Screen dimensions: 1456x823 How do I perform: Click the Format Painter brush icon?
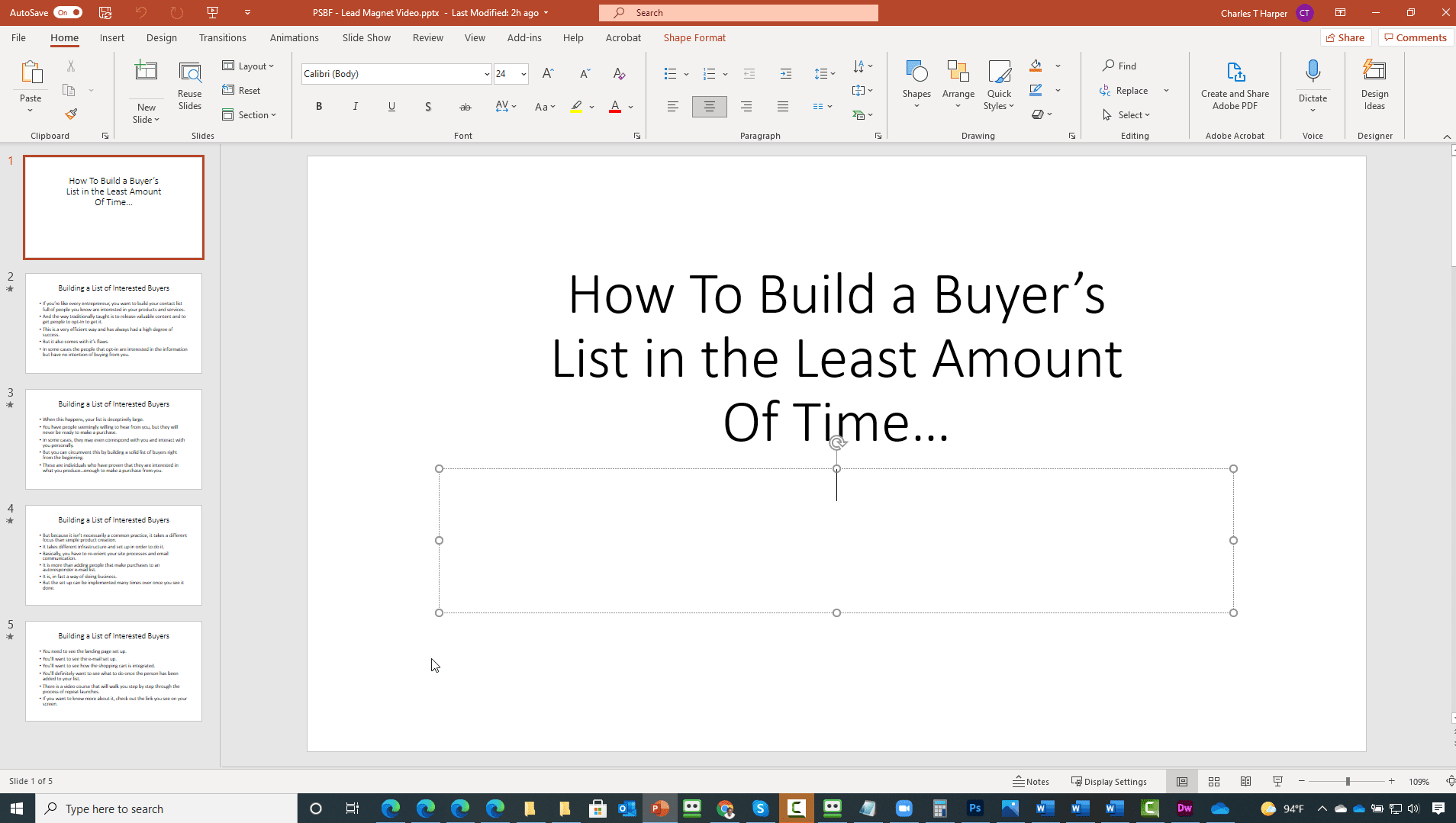(71, 114)
